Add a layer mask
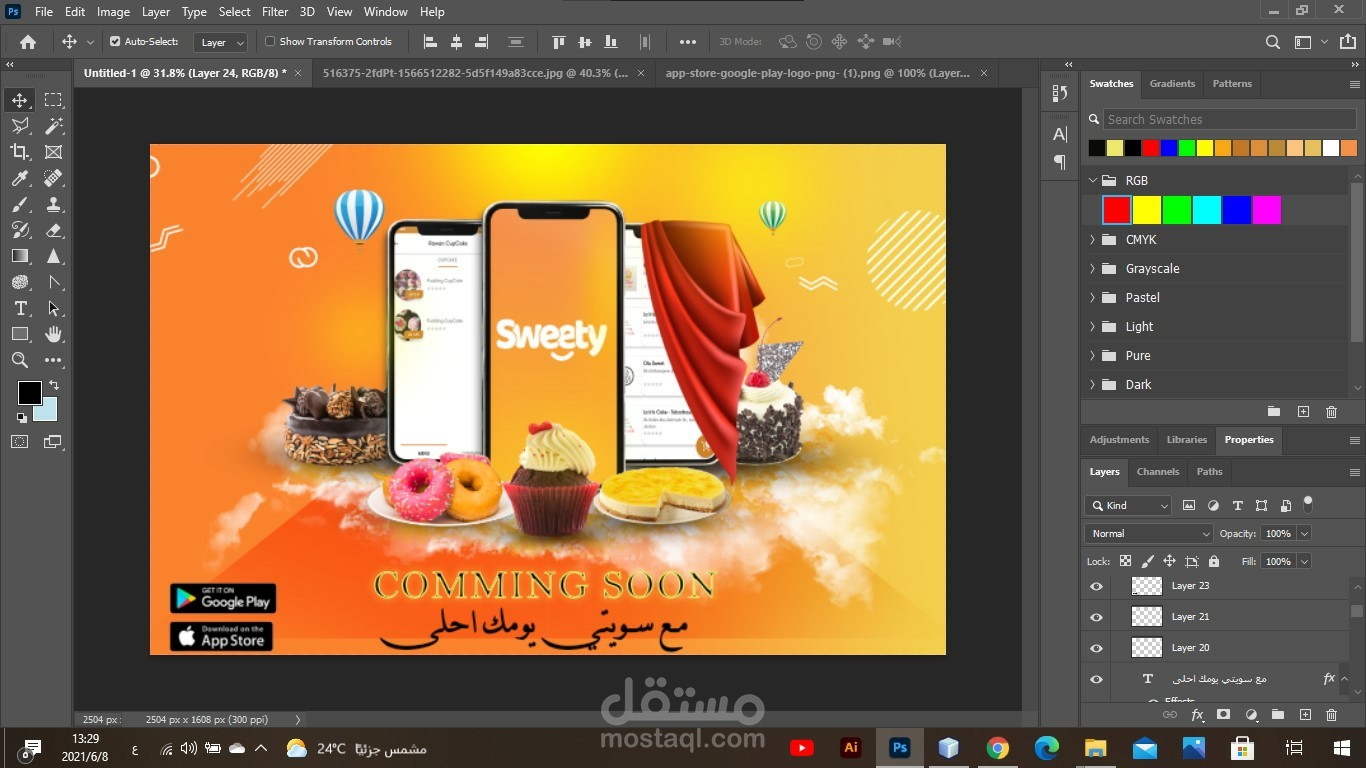1366x768 pixels. point(1223,715)
